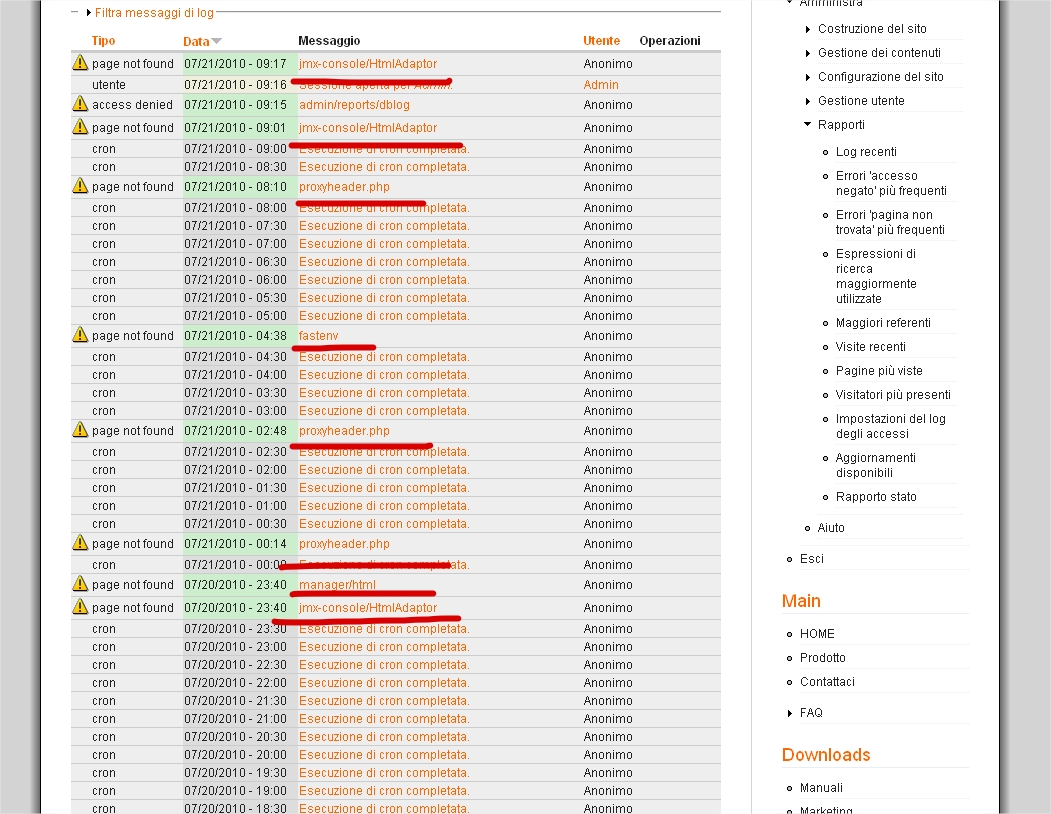
Task: Open jmx-console/HtmlAdaptor message from 07/20 23:40
Action: pyautogui.click(x=368, y=607)
